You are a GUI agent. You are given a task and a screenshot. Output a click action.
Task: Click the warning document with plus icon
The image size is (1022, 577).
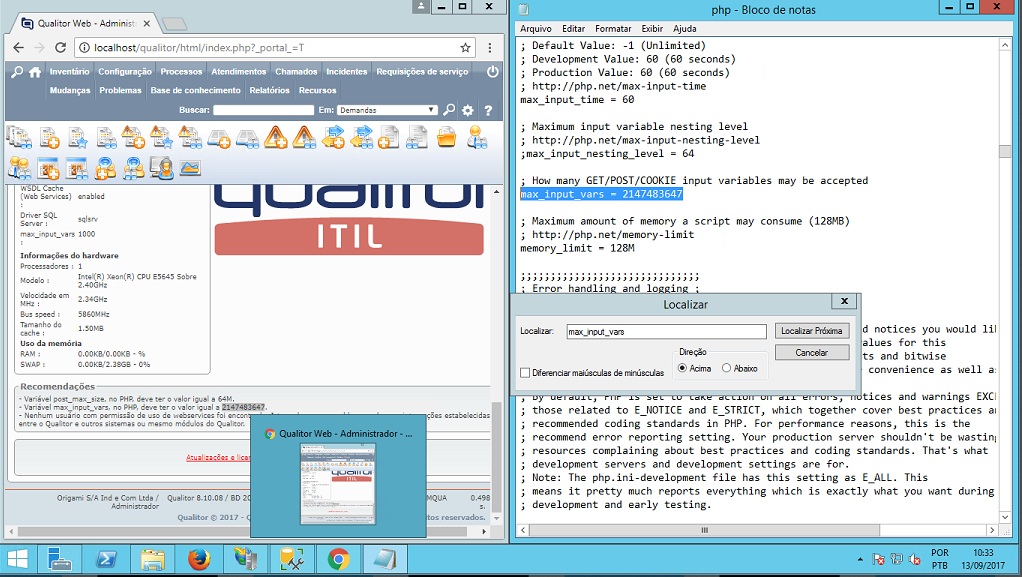tap(134, 138)
